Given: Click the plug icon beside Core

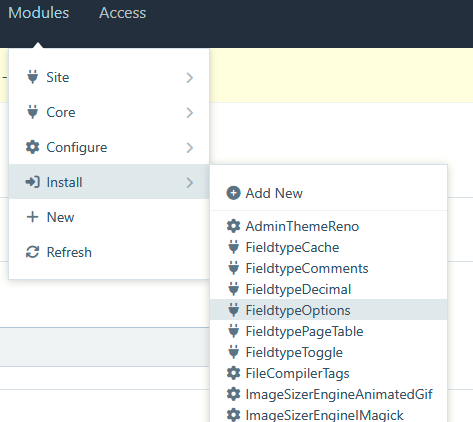Looking at the screenshot, I should point(33,112).
